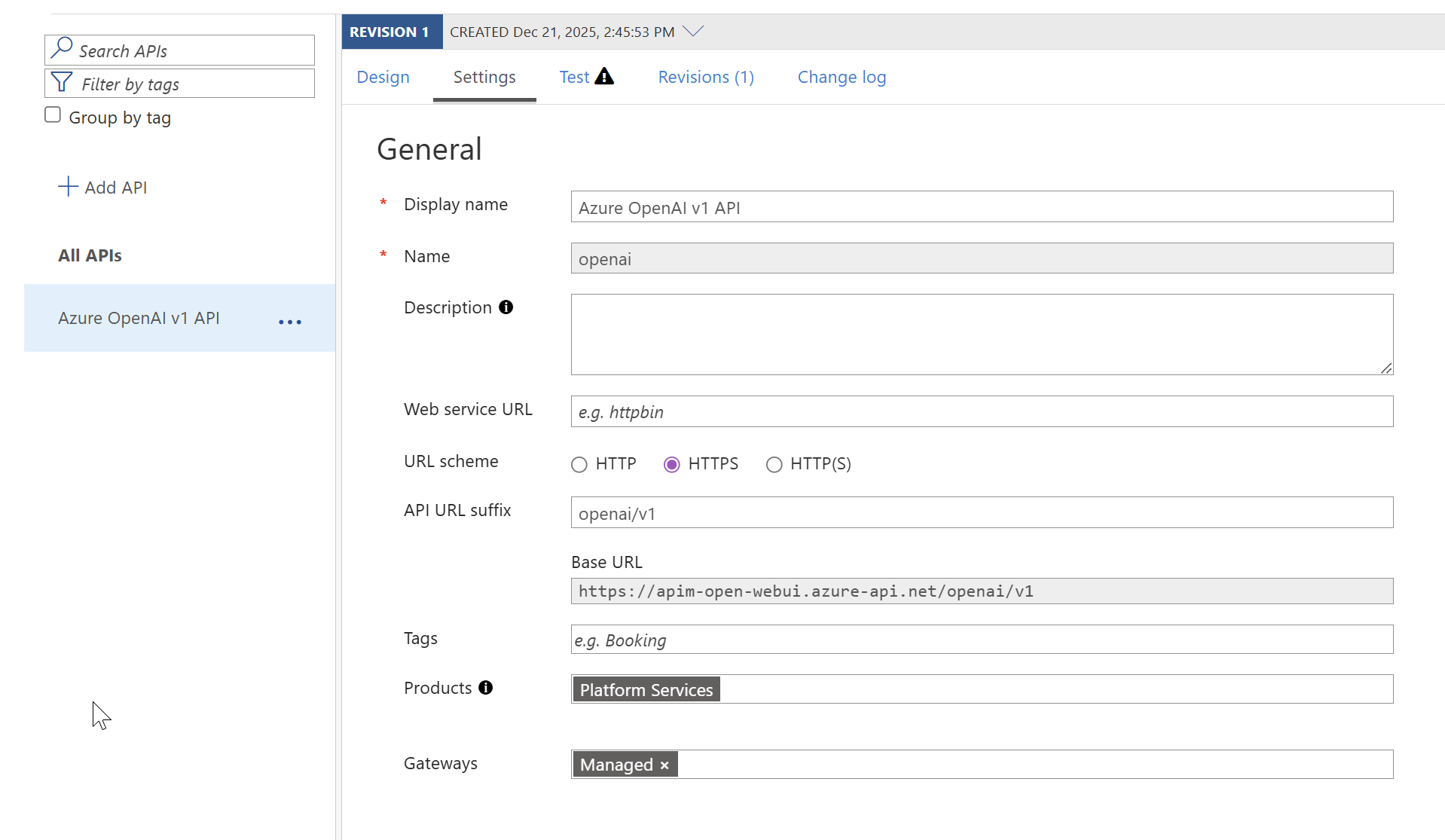Click the warning triangle icon next to Test
1445x840 pixels.
(x=604, y=77)
